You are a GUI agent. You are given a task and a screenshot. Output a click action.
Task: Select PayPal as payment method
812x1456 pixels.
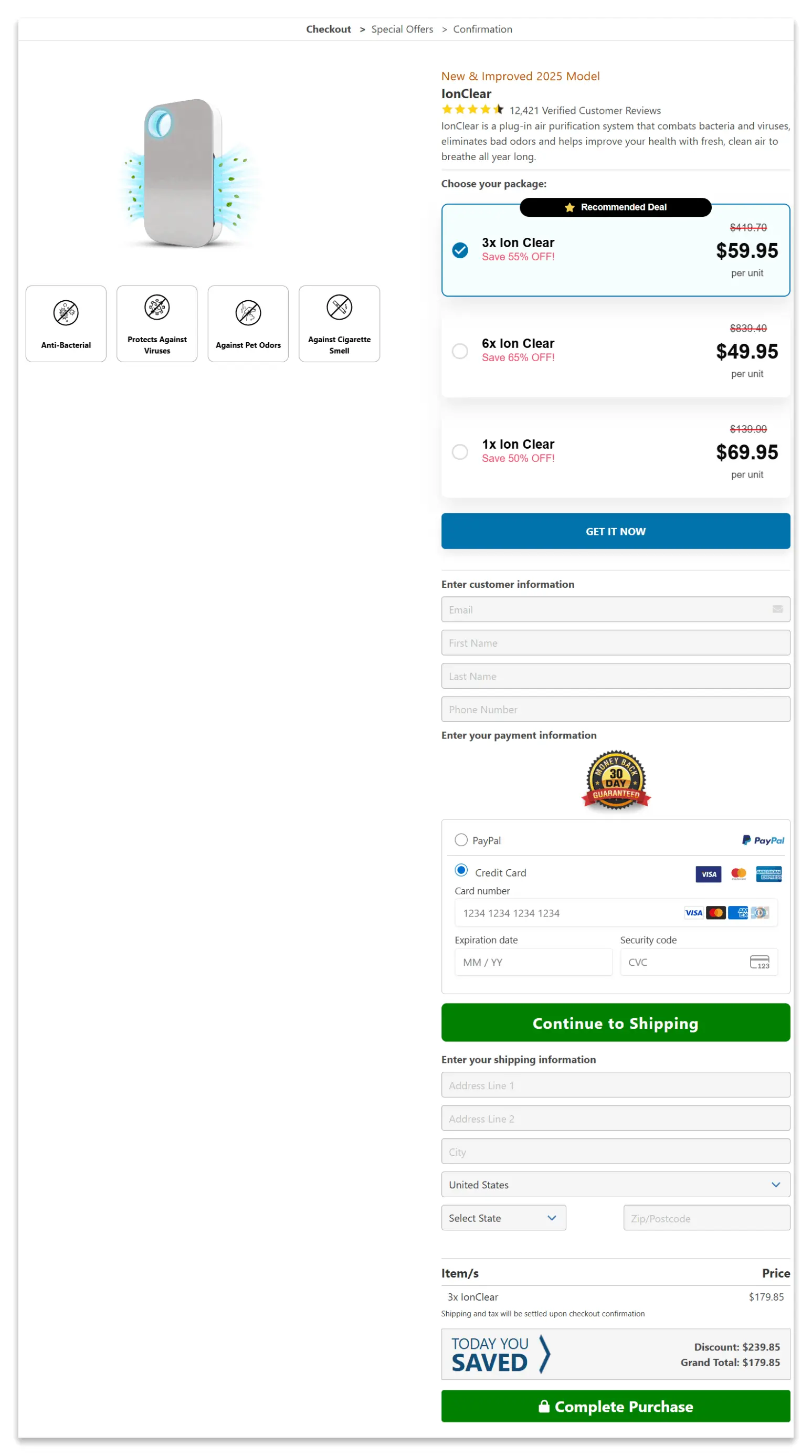click(x=461, y=840)
